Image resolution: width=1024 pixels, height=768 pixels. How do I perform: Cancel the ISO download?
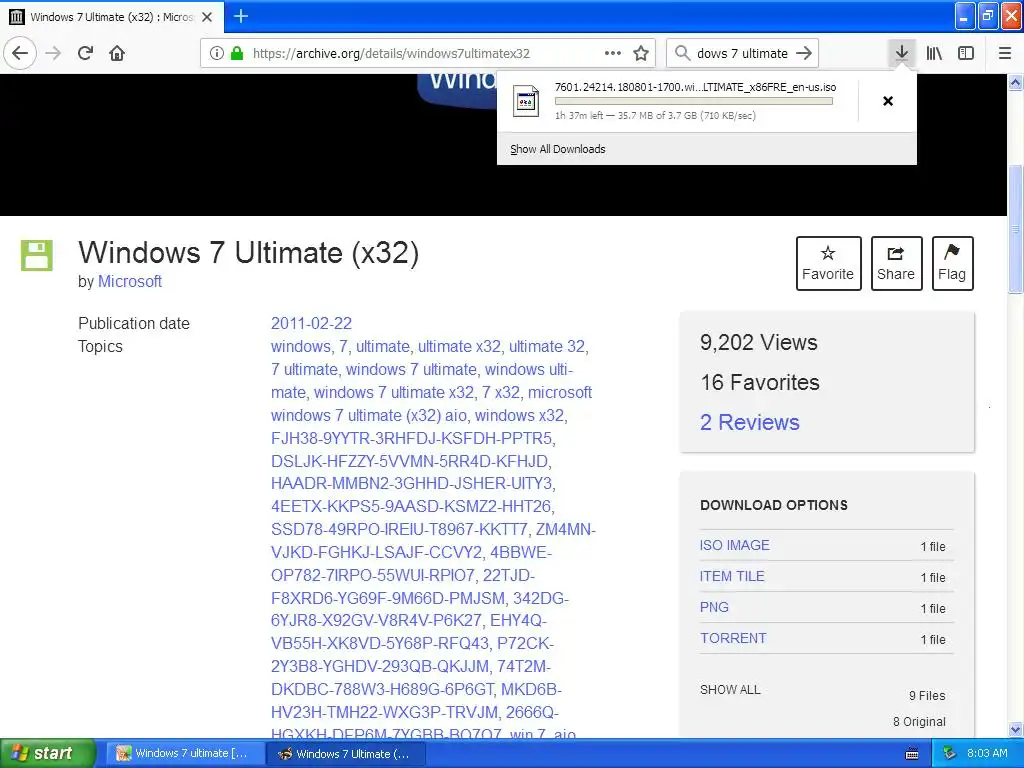coord(888,101)
